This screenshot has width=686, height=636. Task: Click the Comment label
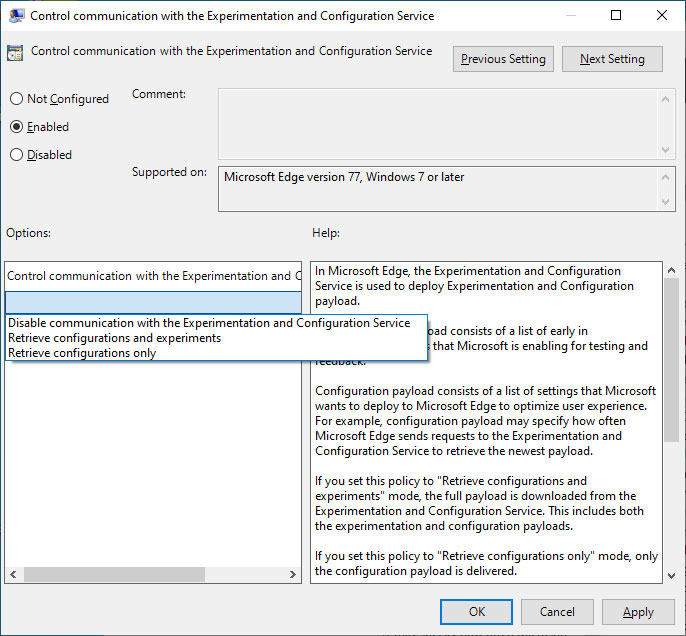pyautogui.click(x=159, y=94)
